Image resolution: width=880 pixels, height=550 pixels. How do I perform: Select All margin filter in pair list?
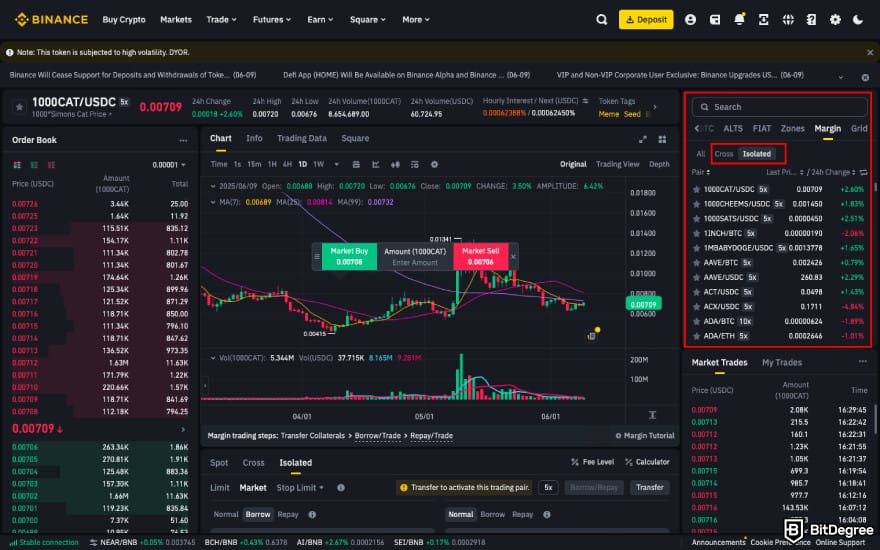click(x=700, y=154)
